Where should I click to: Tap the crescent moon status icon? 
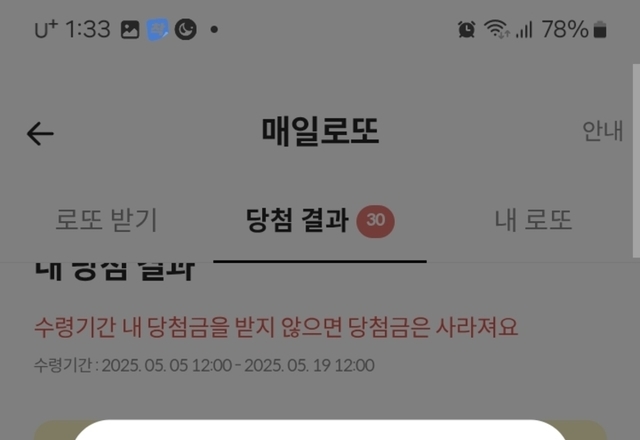point(186,29)
